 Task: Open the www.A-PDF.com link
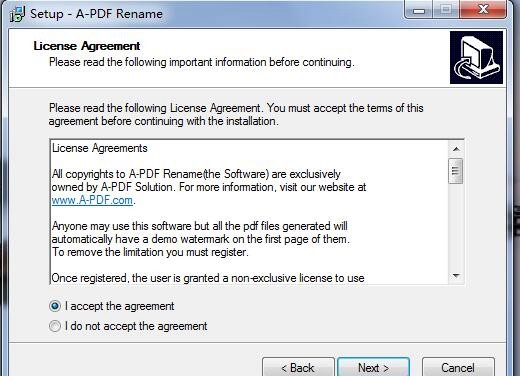(92, 200)
